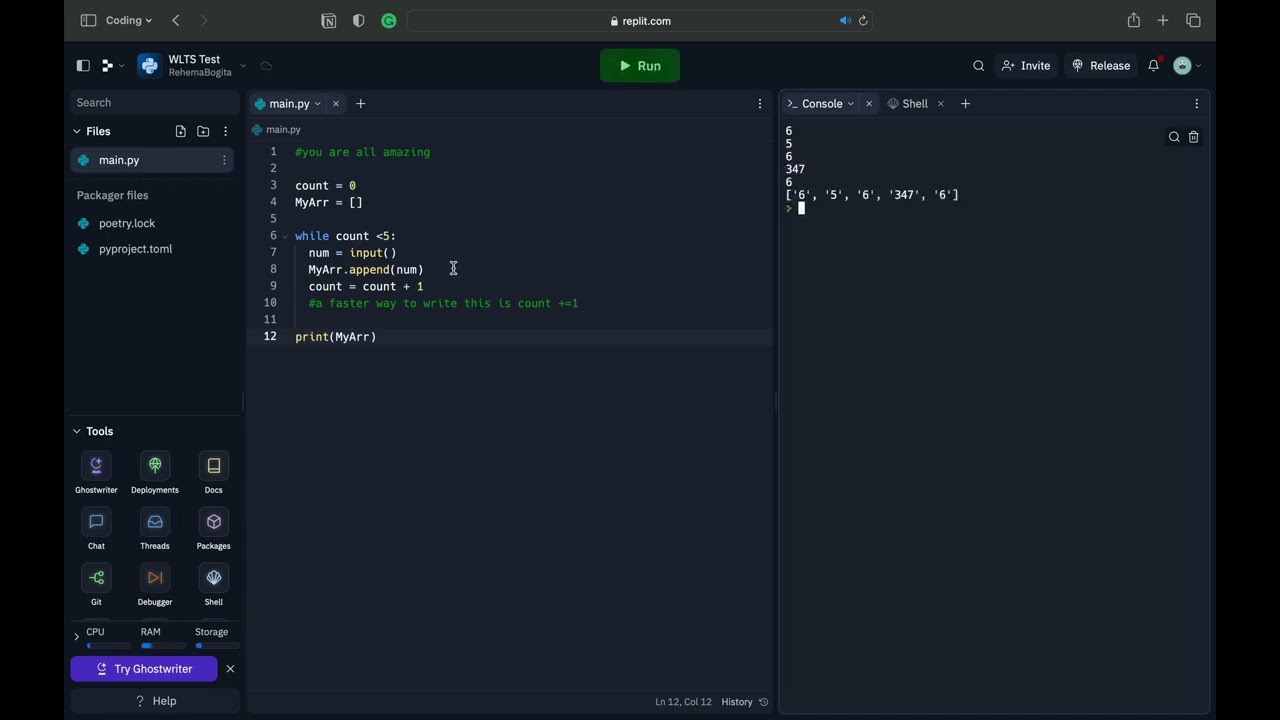Image resolution: width=1280 pixels, height=720 pixels.
Task: Click the Release button
Action: pos(1101,66)
